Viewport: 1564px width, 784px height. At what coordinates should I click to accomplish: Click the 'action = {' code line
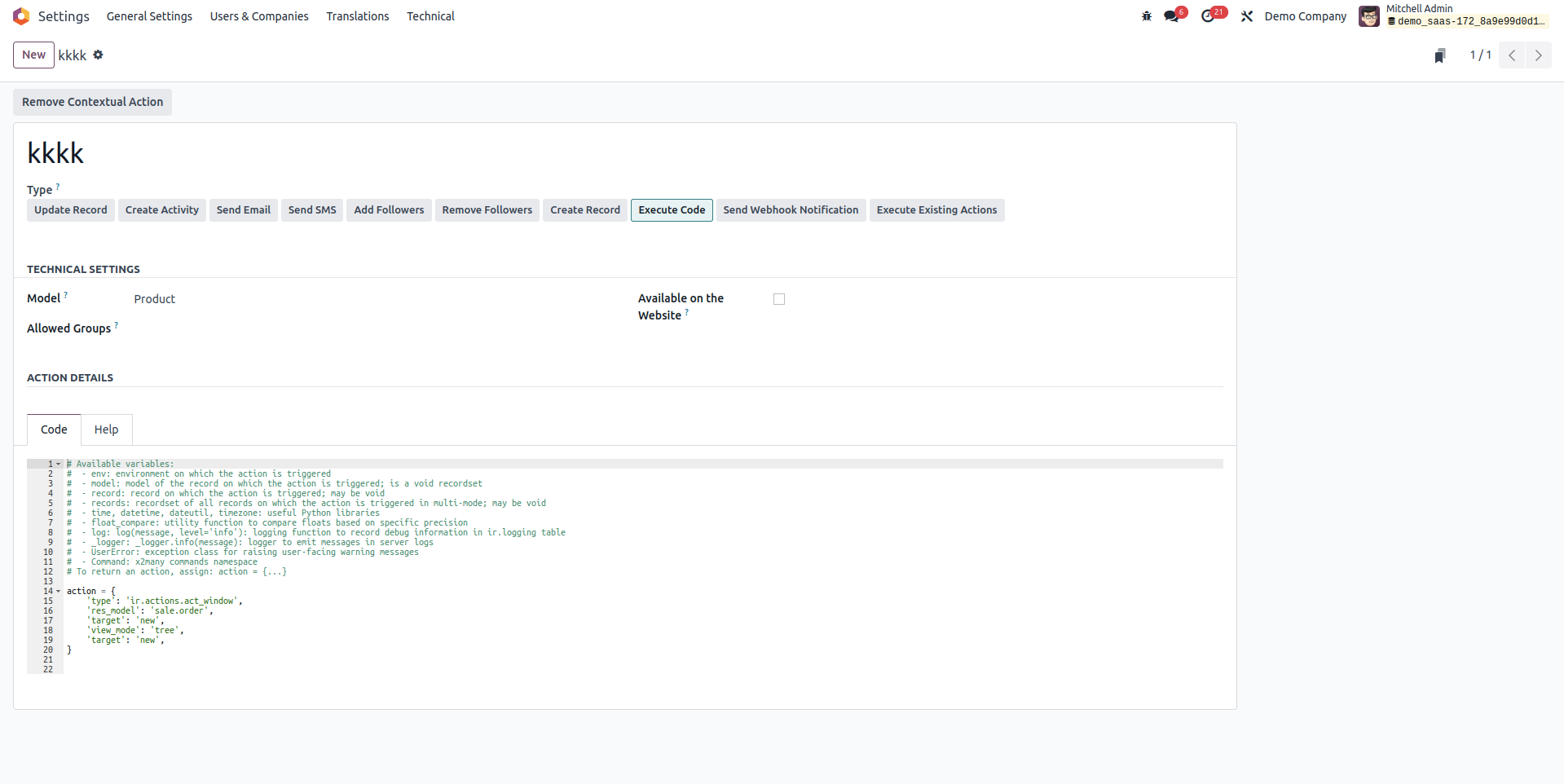click(x=91, y=591)
